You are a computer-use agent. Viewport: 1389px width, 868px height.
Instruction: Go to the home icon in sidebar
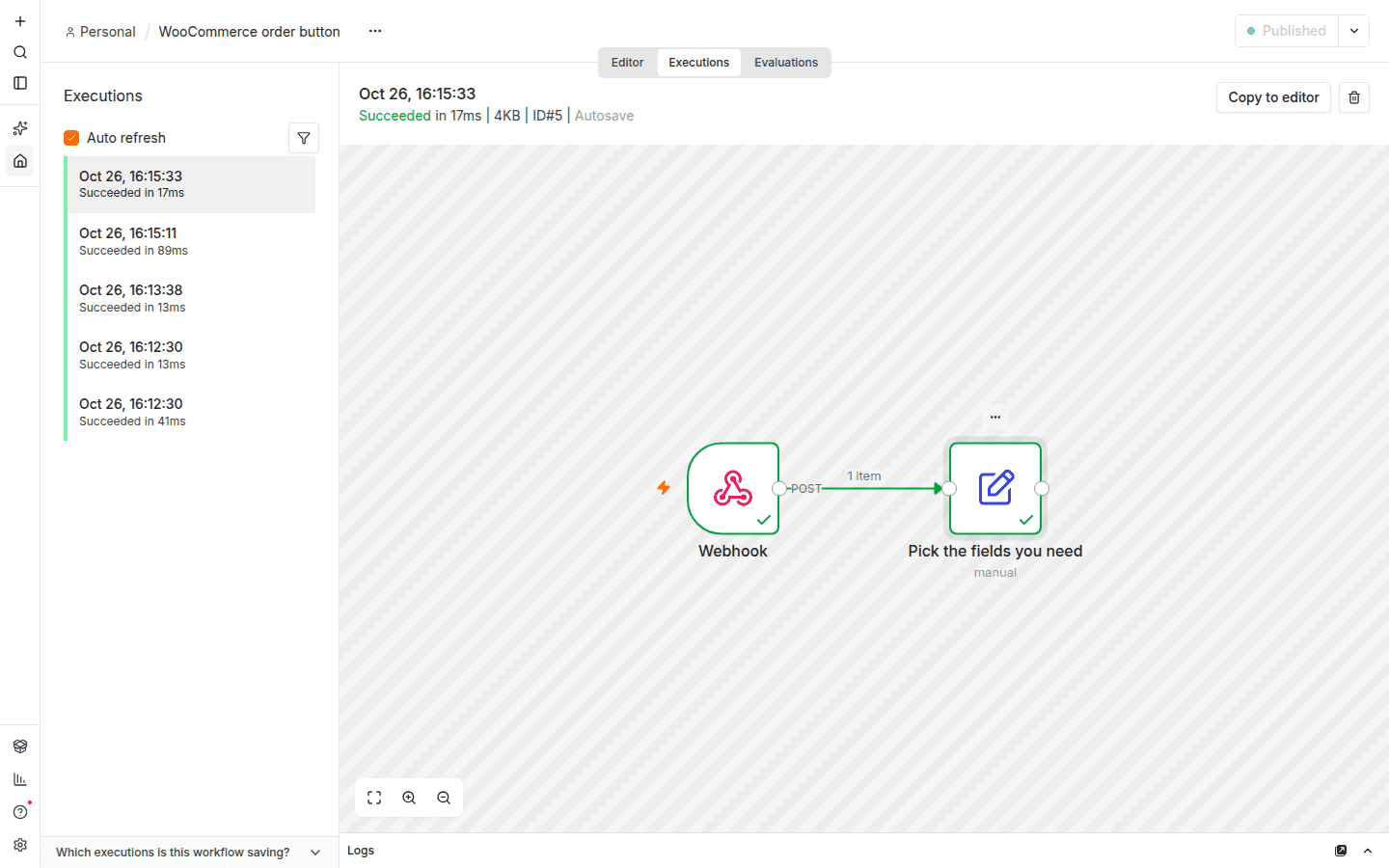(x=20, y=161)
